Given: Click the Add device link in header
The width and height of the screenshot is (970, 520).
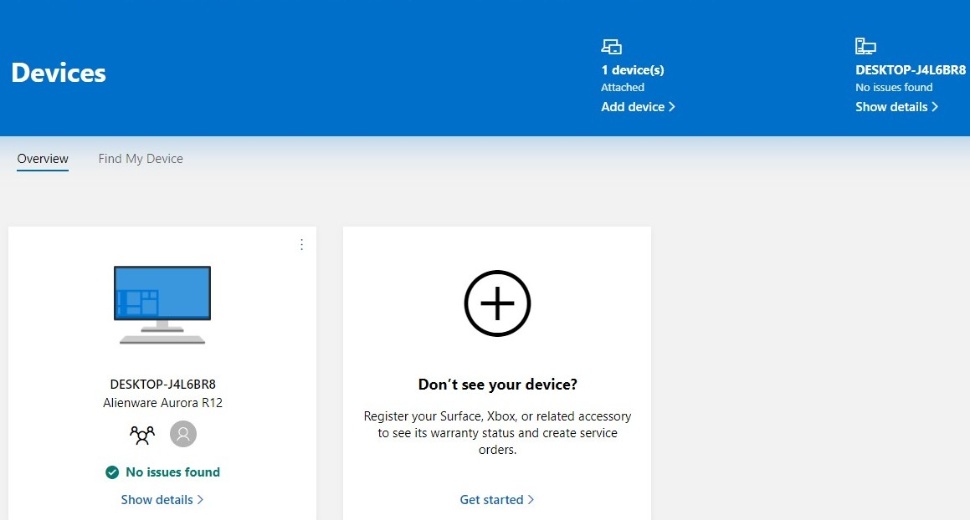Looking at the screenshot, I should [638, 107].
